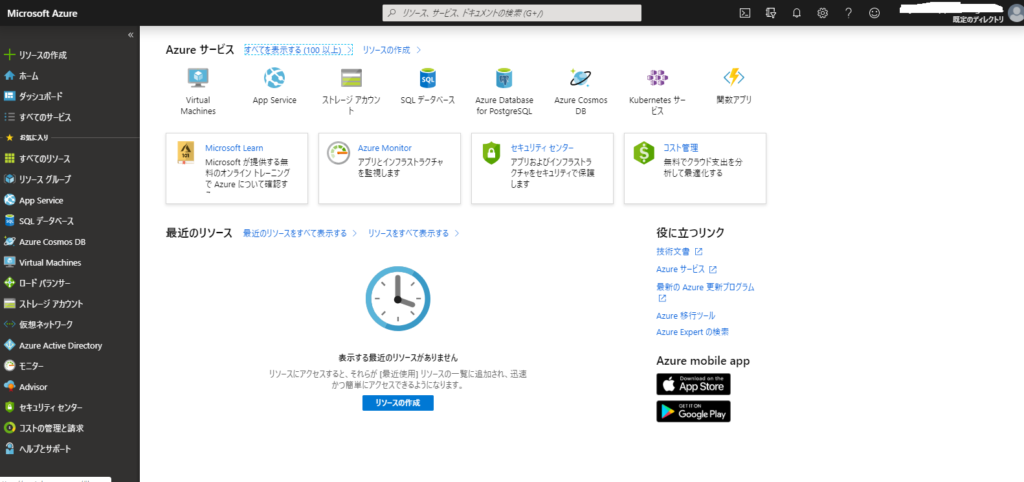Screen dimensions: 1024x482
Task: Click the Microsoft Azure logo text
Action: coord(42,13)
